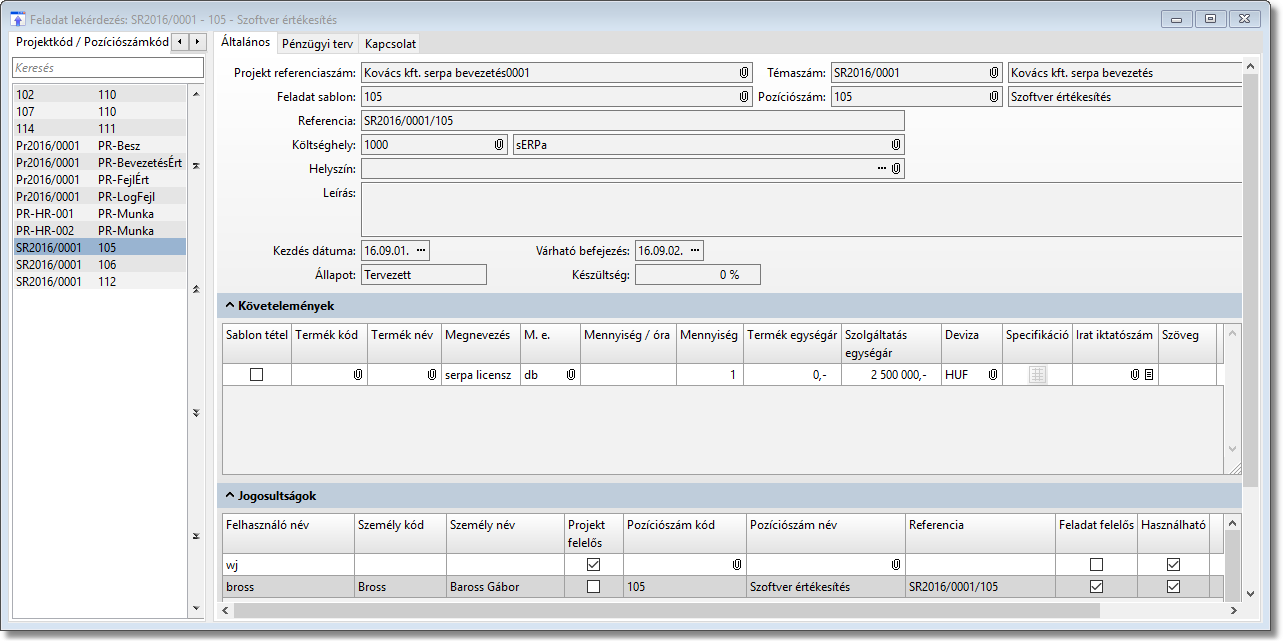The image size is (1283, 643).
Task: Click the Keresés search field
Action: (x=107, y=68)
